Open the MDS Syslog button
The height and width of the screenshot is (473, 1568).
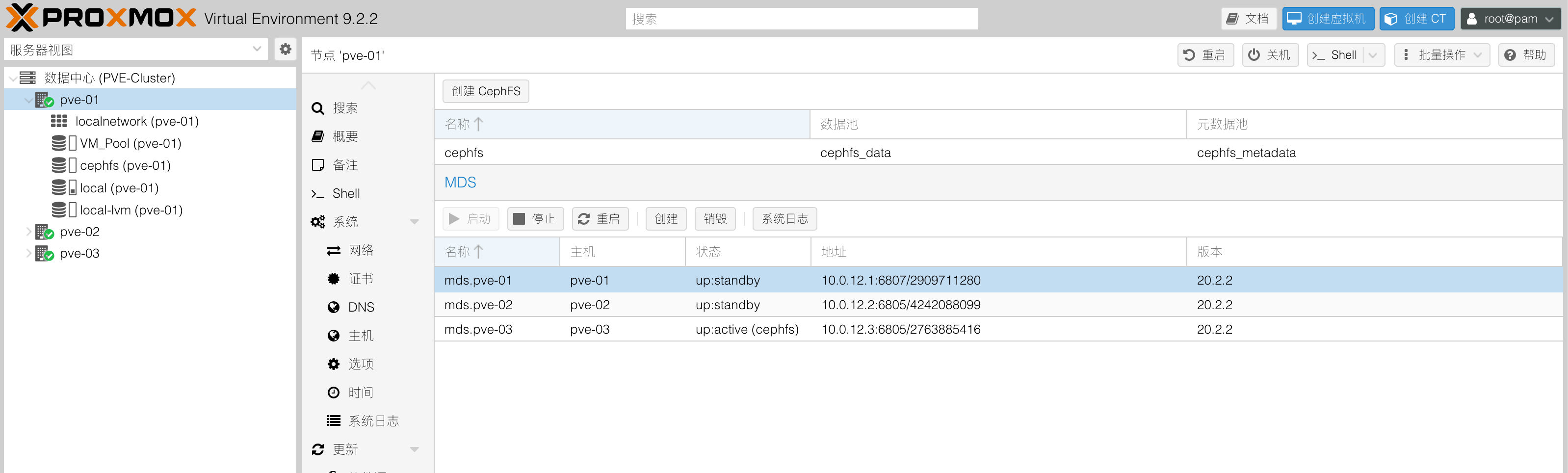click(x=784, y=218)
